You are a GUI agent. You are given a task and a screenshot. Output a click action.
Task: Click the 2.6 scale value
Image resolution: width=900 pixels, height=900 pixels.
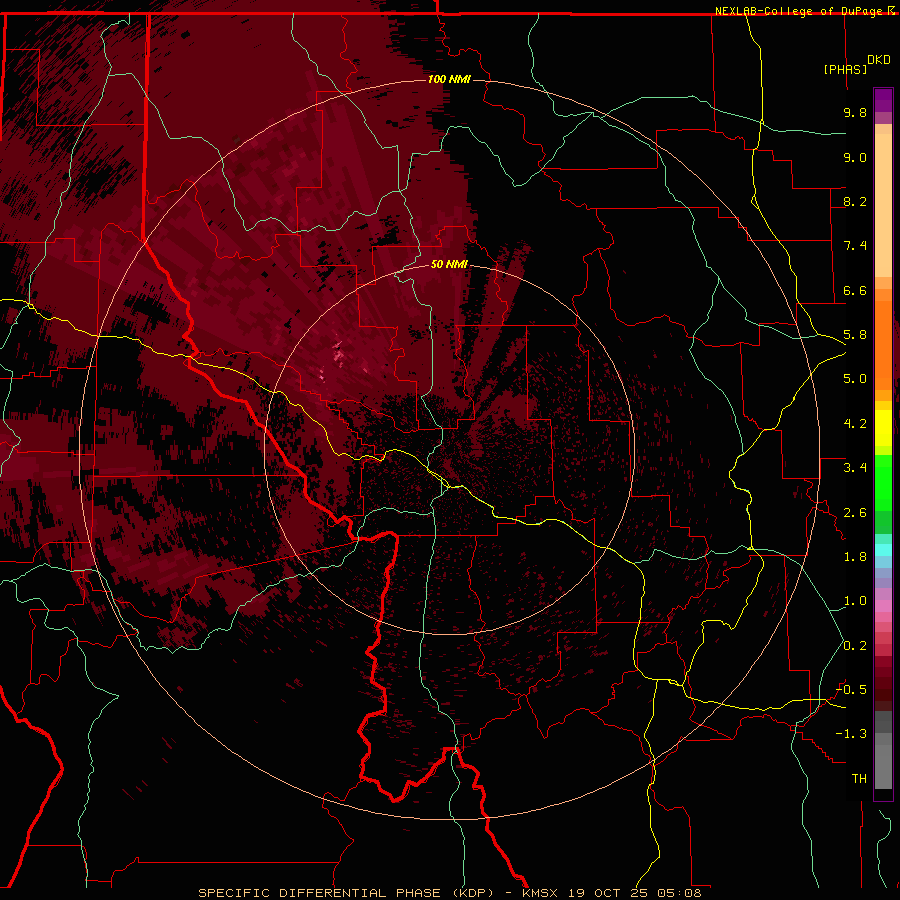(x=855, y=513)
